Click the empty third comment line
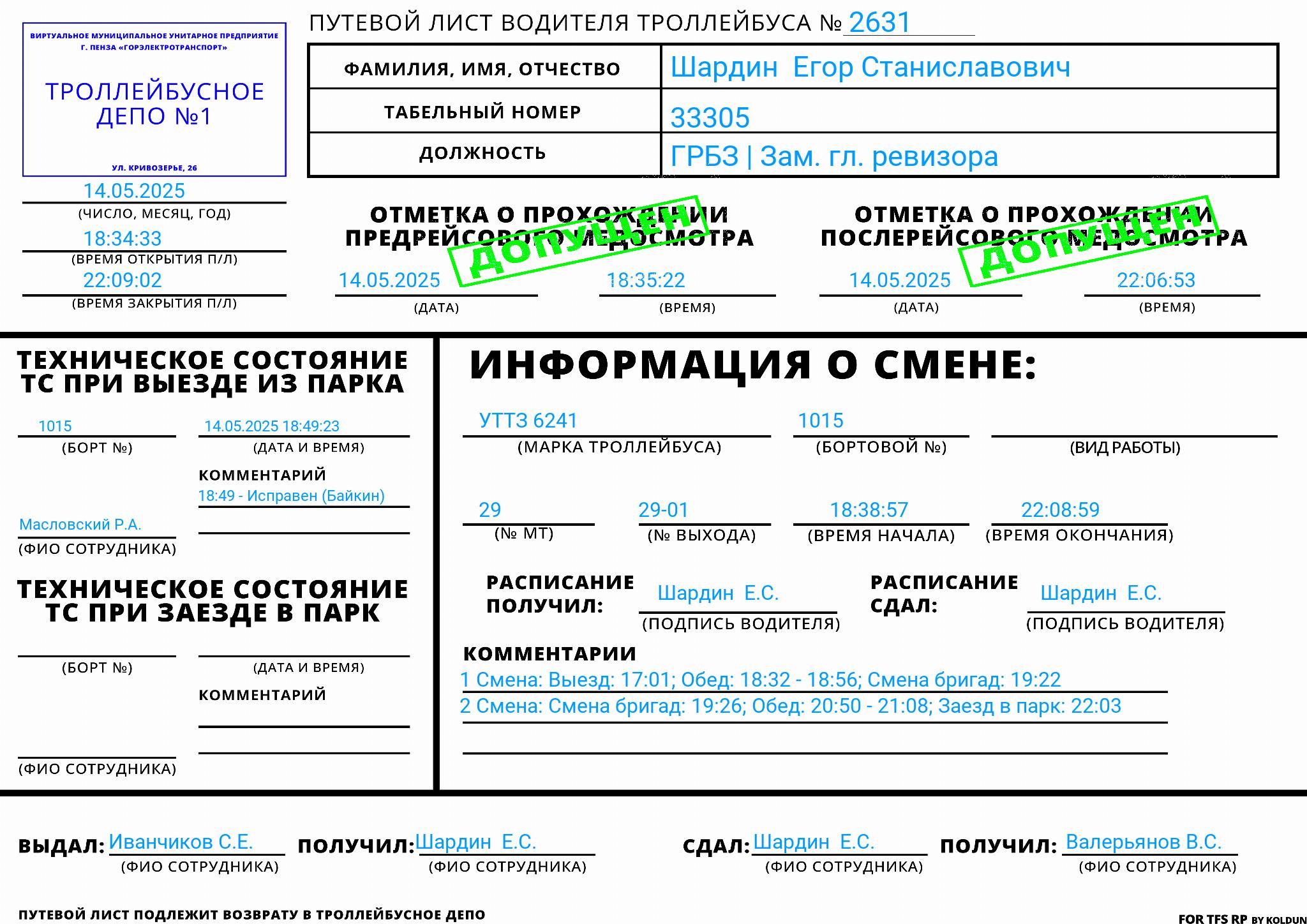This screenshot has height=924, width=1307. point(815,740)
